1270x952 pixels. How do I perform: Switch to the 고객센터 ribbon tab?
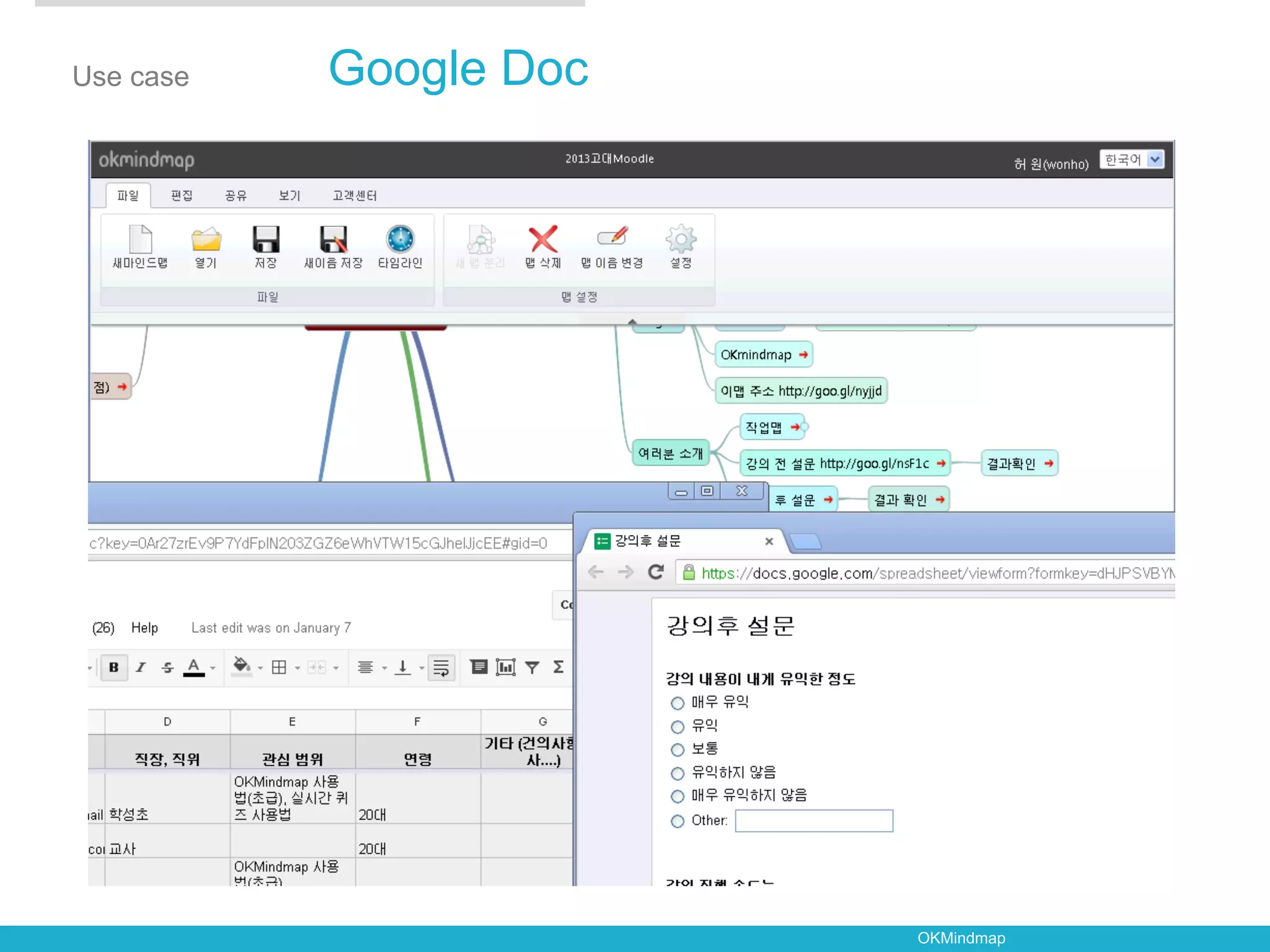355,196
